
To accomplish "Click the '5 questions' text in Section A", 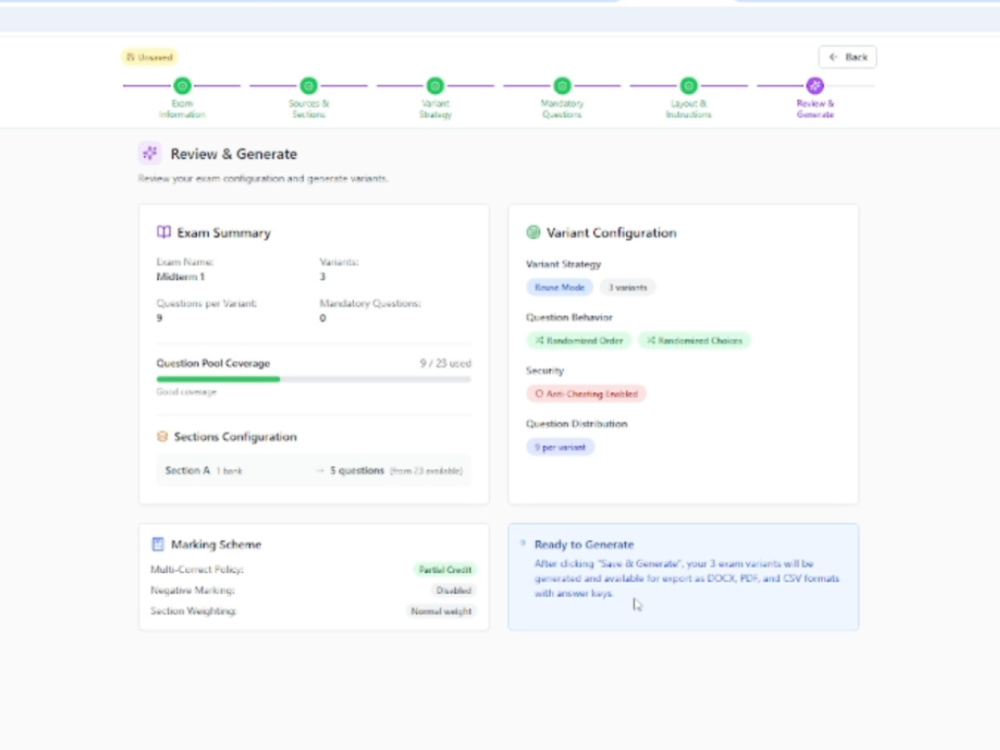I will (x=357, y=471).
